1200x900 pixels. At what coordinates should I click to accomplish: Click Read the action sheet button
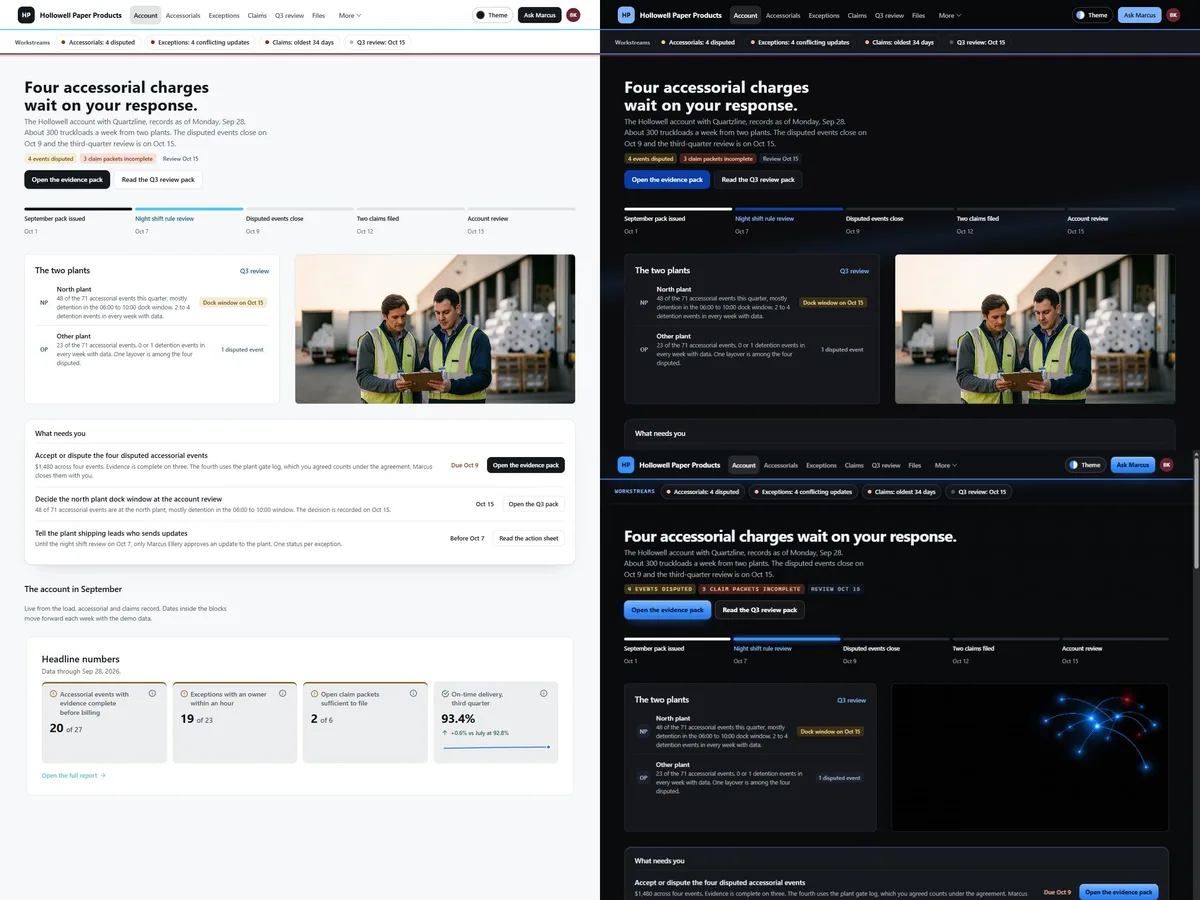coord(528,538)
